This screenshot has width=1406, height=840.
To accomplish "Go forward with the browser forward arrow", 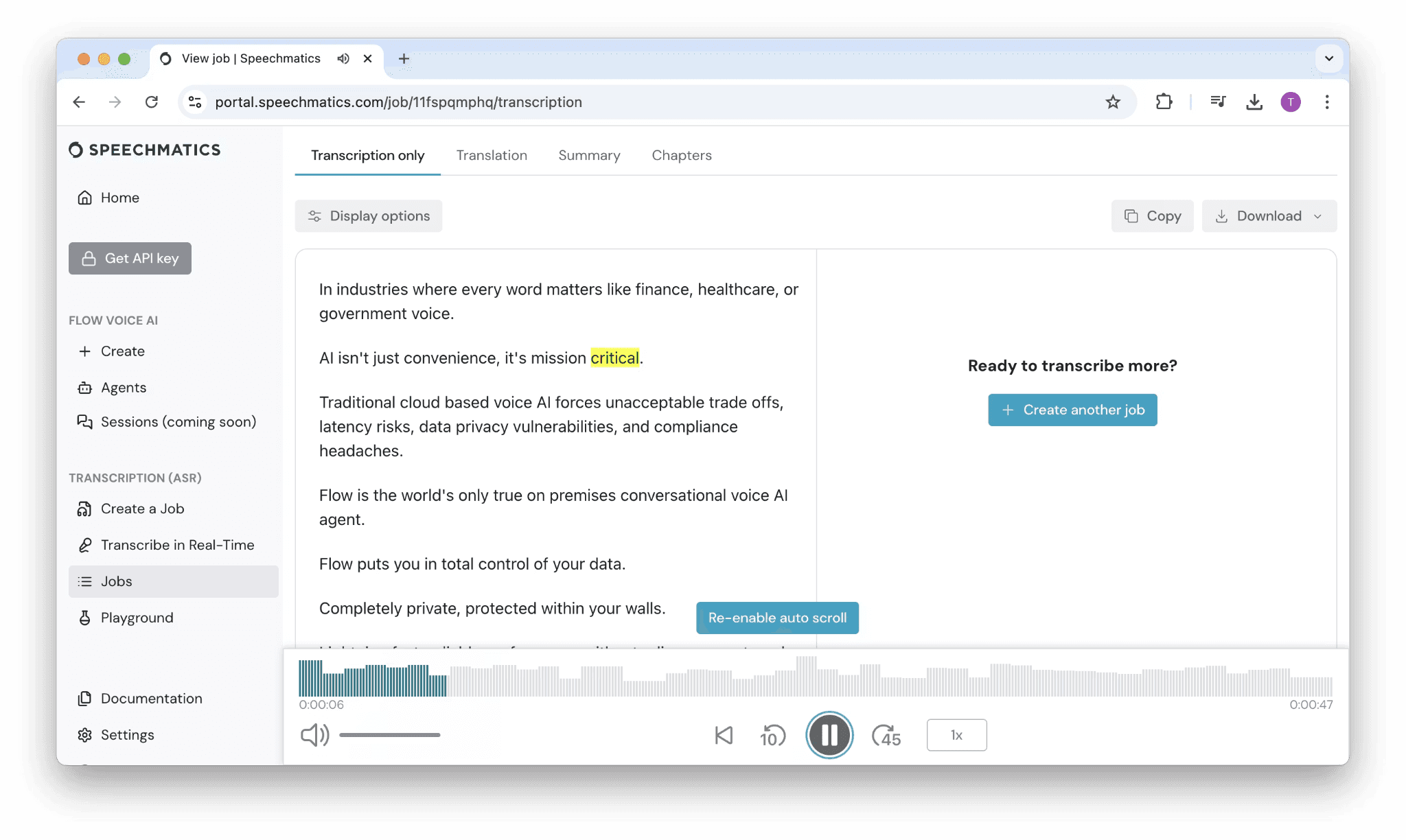I will click(115, 102).
